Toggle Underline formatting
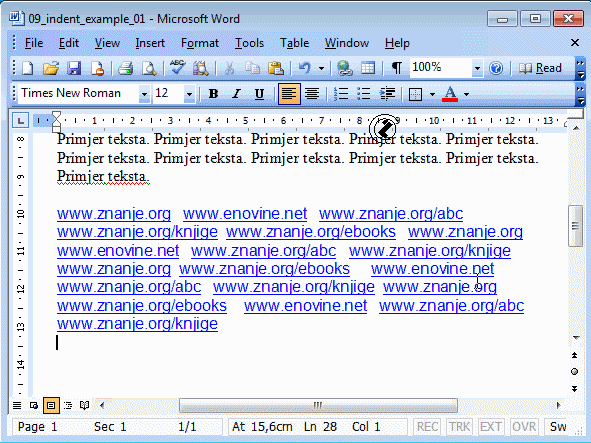The width and height of the screenshot is (591, 443). (x=259, y=94)
